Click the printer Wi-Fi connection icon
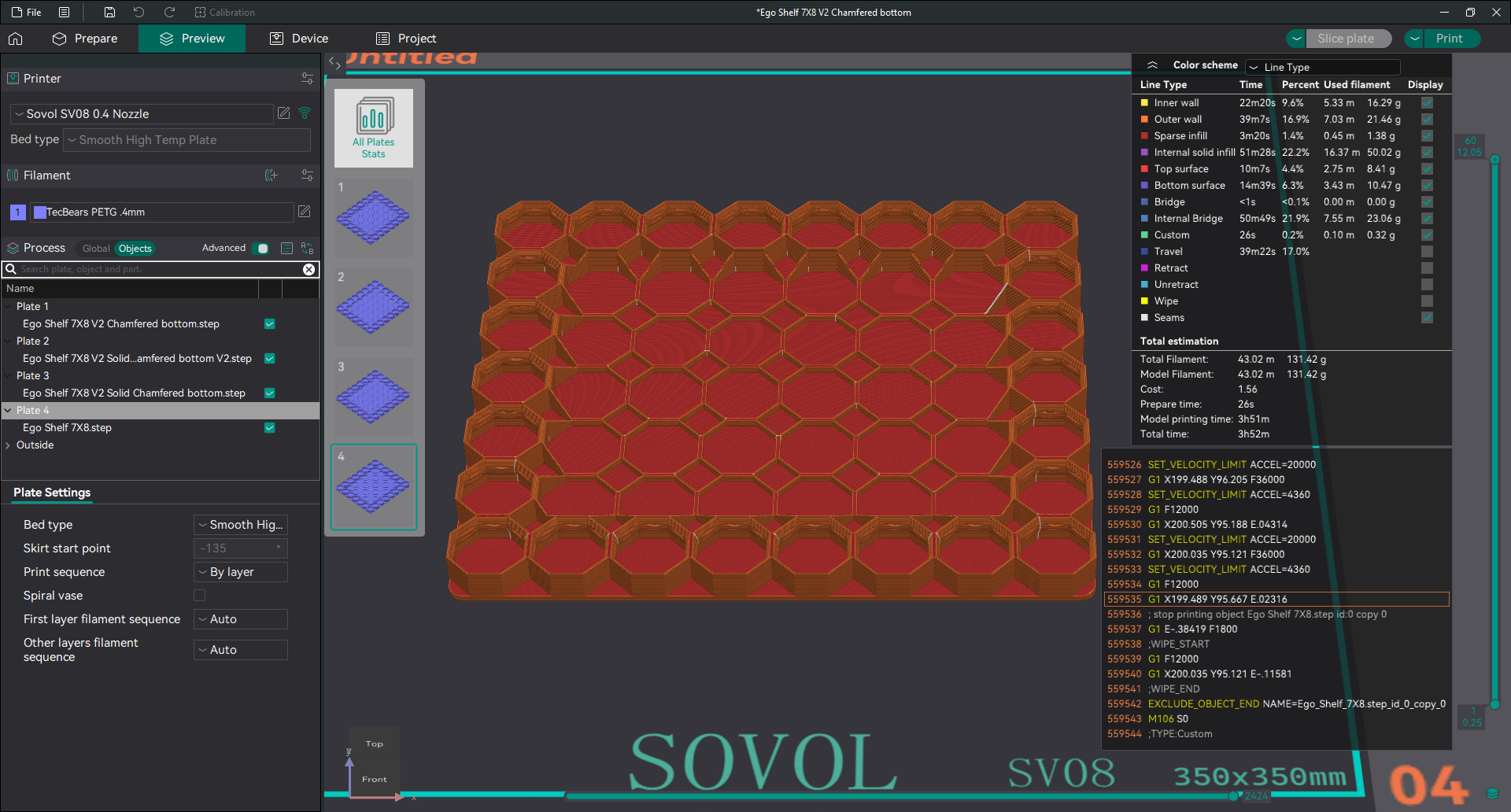The image size is (1511, 812). coord(305,113)
